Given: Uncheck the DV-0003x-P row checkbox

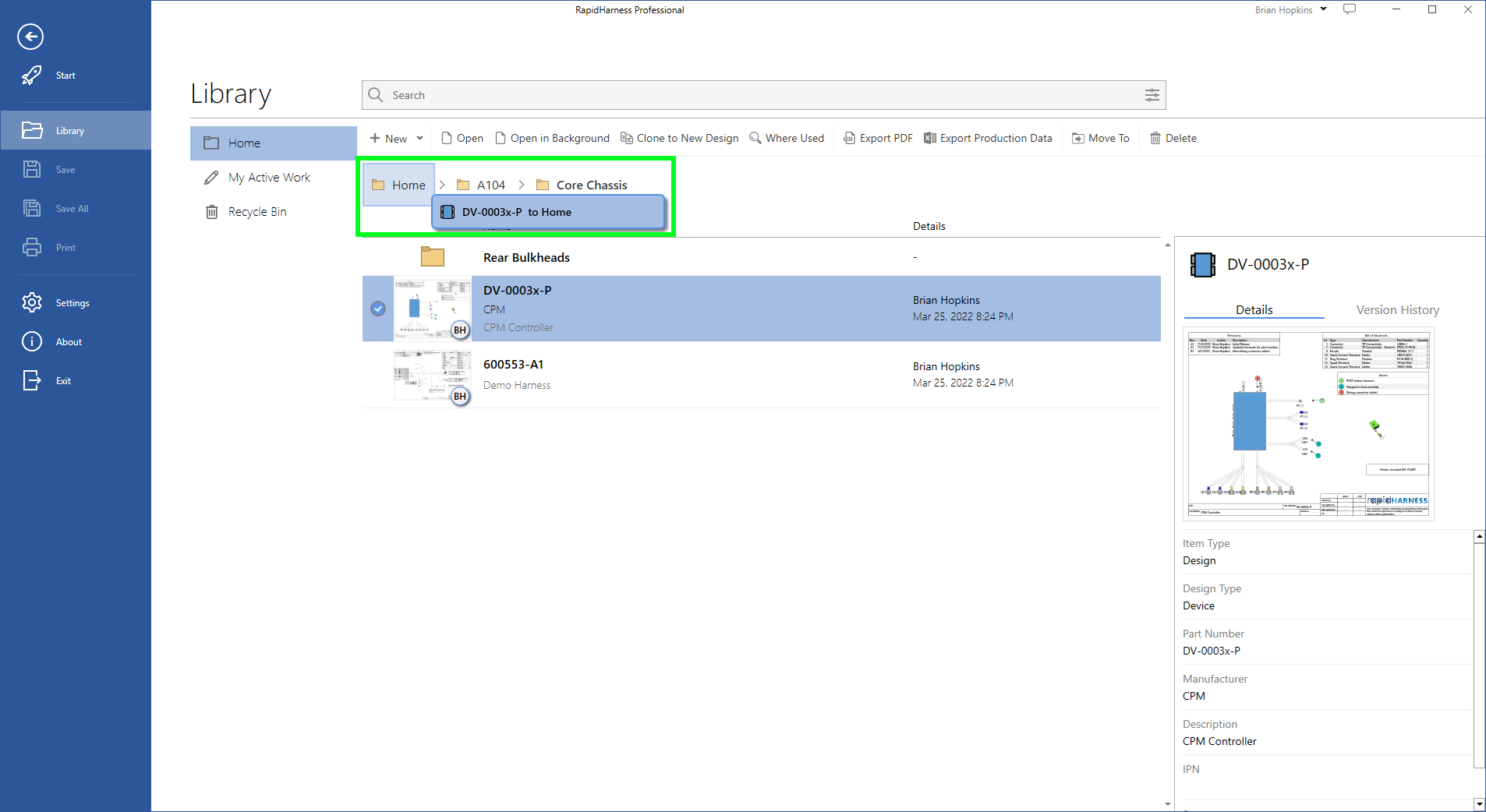Looking at the screenshot, I should pos(378,309).
